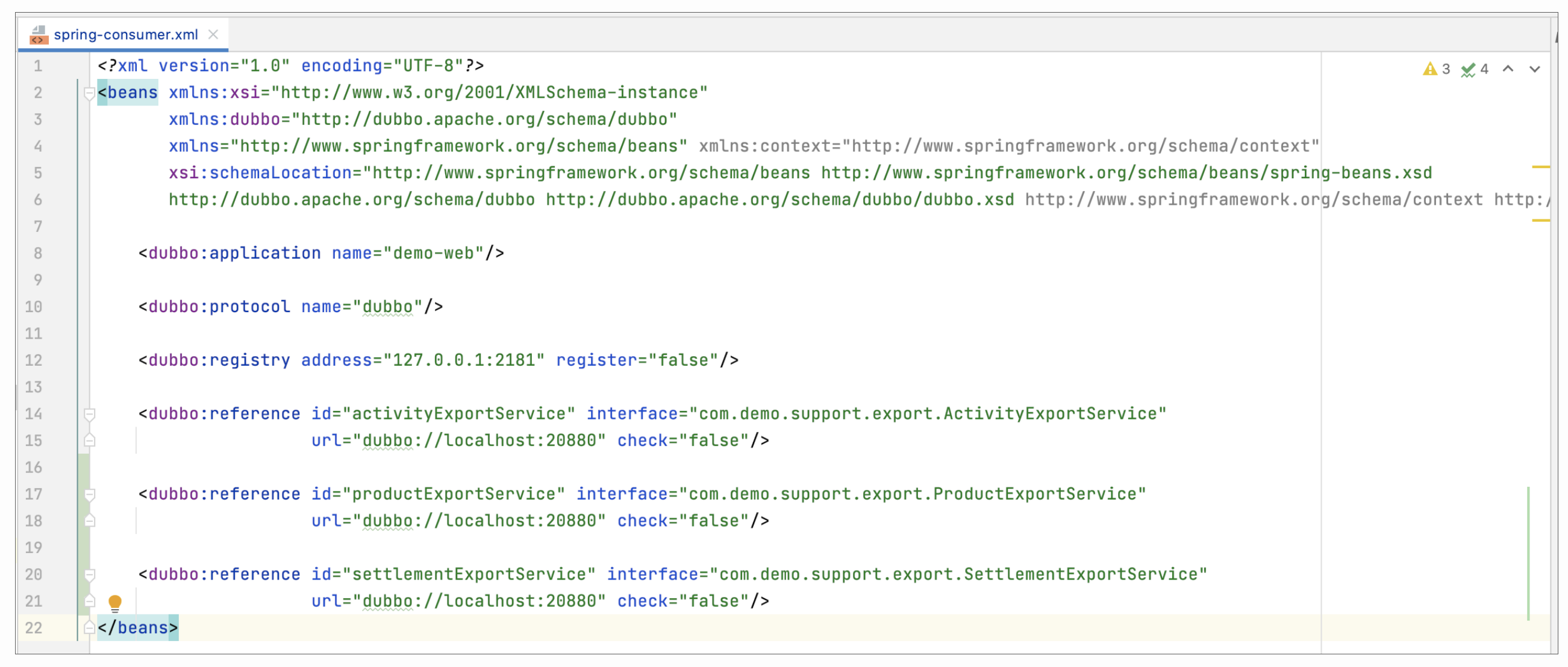The image size is (1568, 667).
Task: Select the spring-consumer.xml editor tab
Action: [125, 35]
